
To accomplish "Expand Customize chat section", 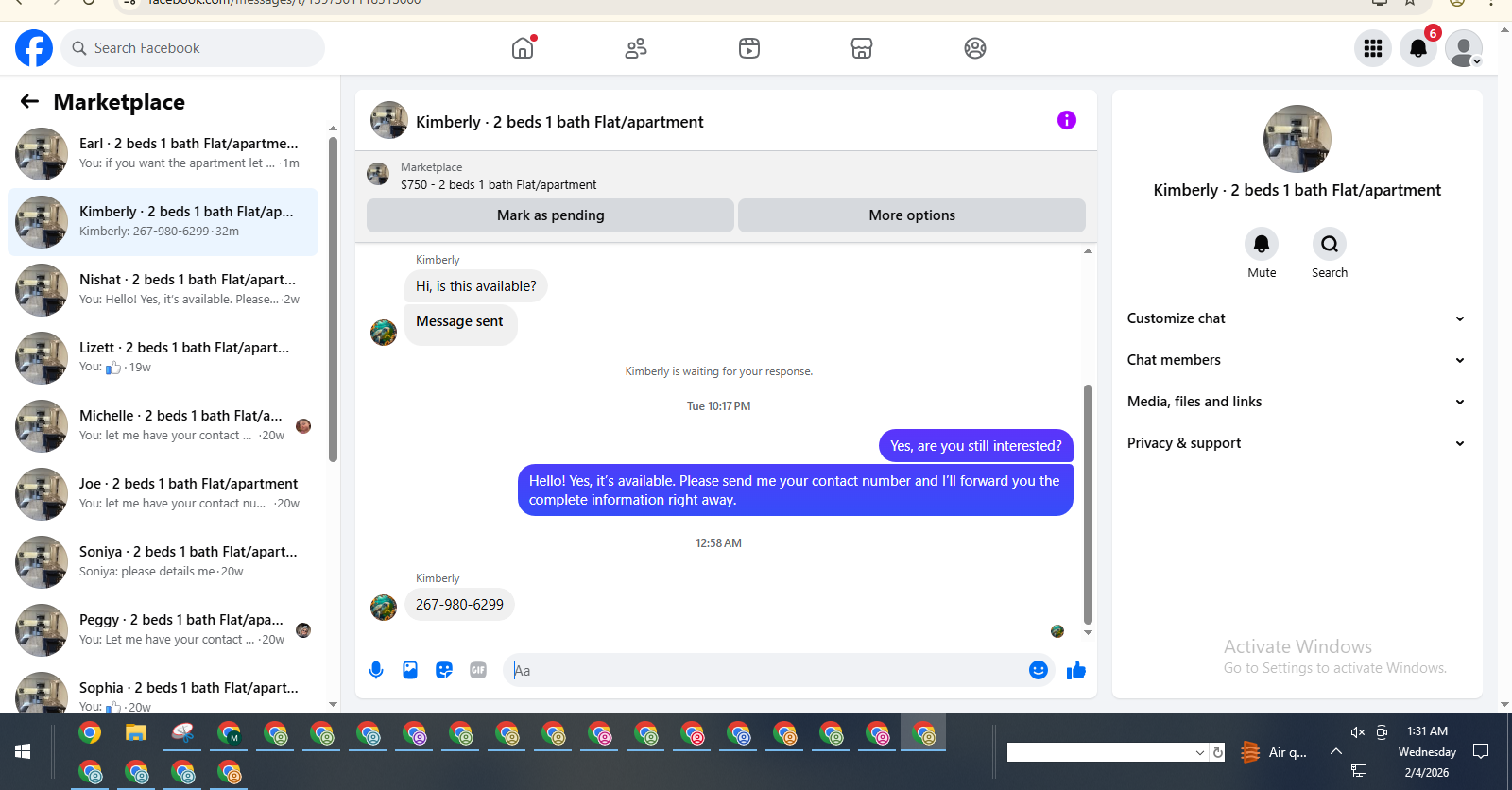I will (1297, 318).
